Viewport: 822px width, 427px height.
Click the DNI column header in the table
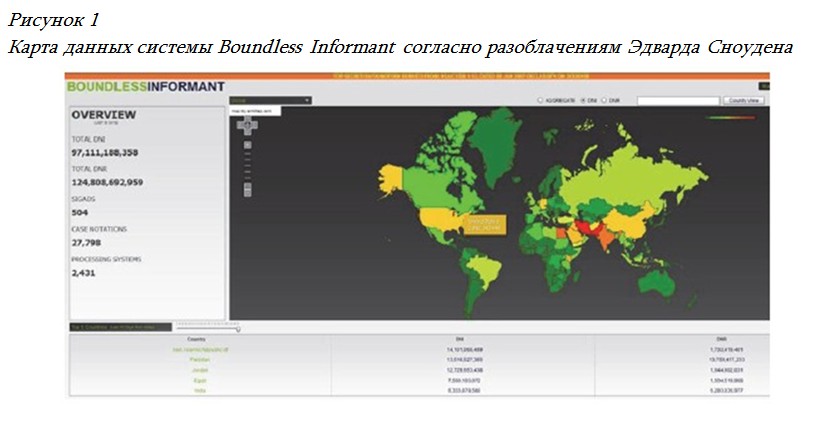[460, 340]
